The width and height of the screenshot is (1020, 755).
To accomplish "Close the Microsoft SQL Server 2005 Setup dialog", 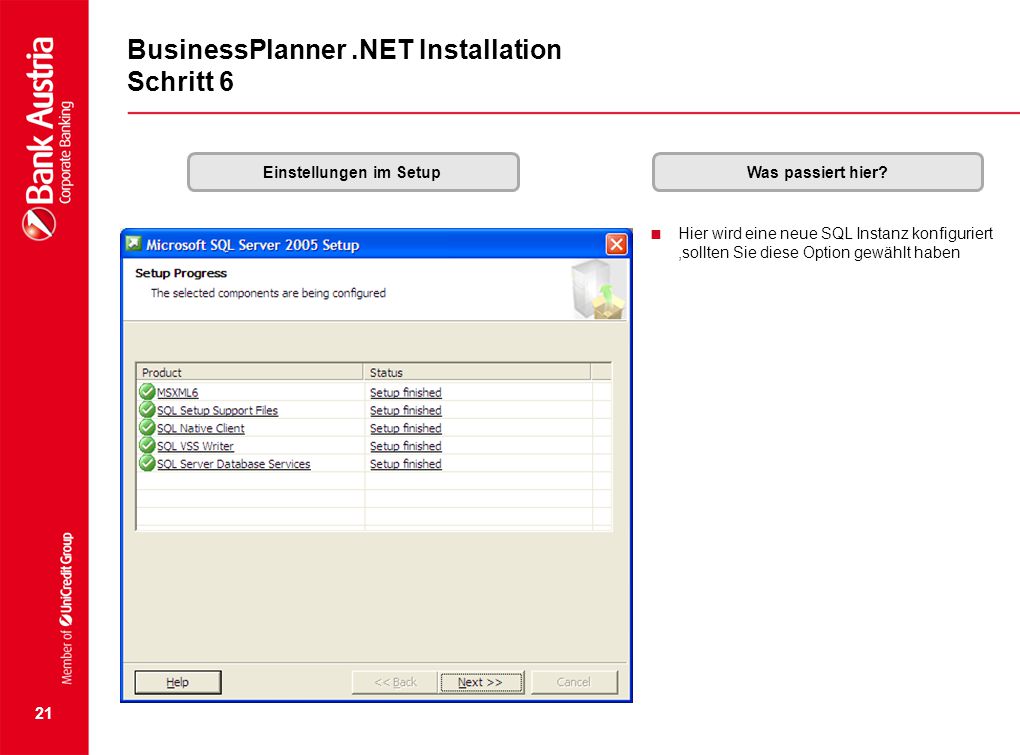I will pos(616,245).
